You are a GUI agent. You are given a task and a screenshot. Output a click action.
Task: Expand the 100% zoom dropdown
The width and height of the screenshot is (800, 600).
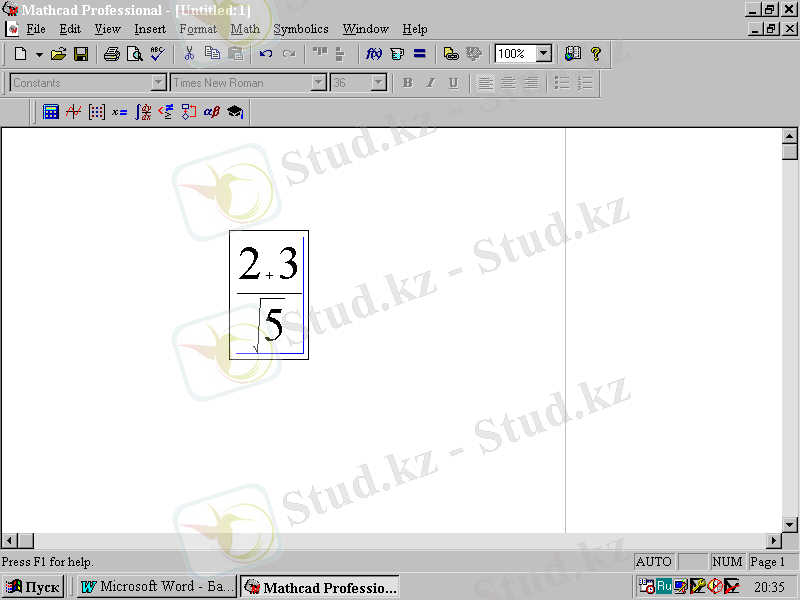(544, 54)
